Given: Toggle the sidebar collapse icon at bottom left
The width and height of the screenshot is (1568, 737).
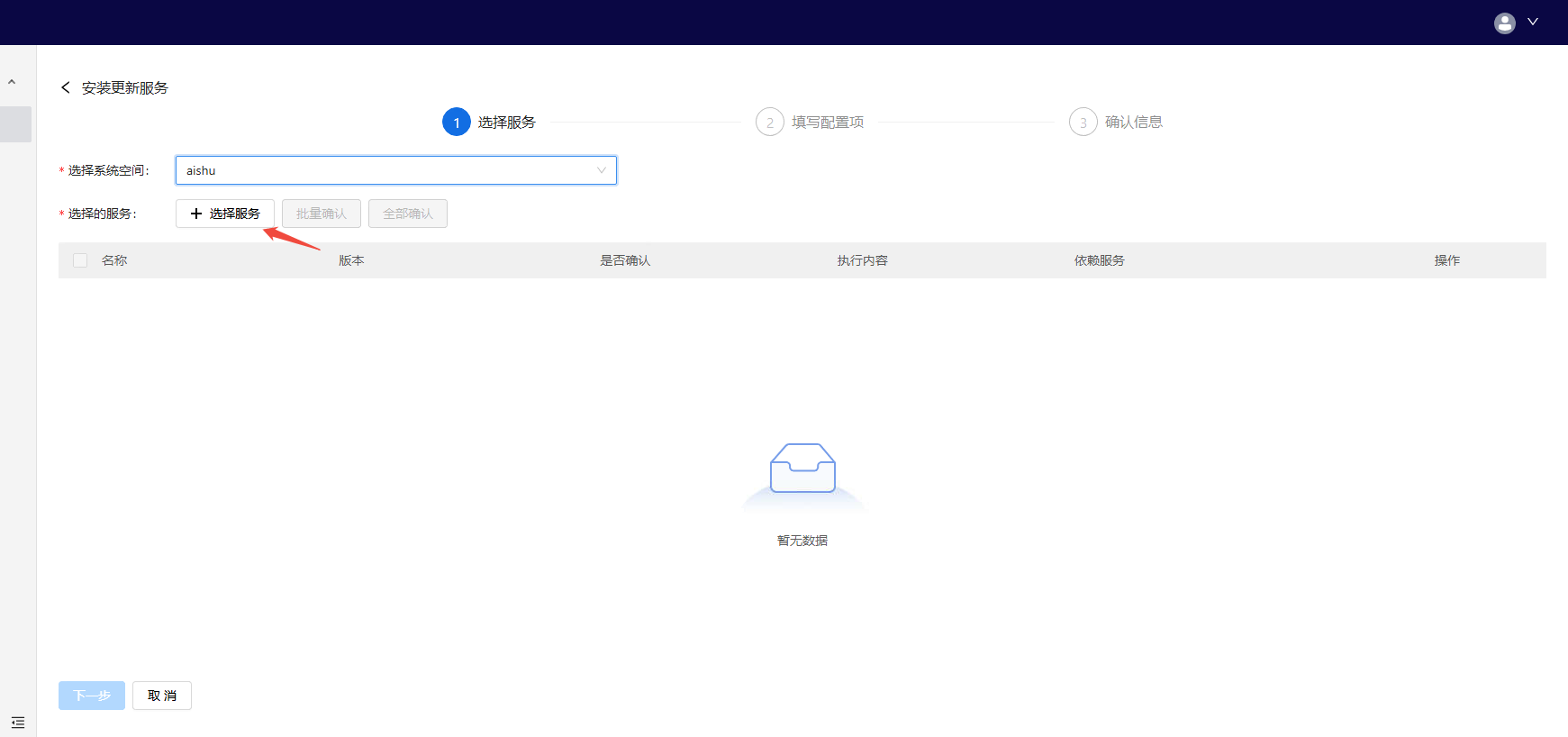Looking at the screenshot, I should pos(18,723).
